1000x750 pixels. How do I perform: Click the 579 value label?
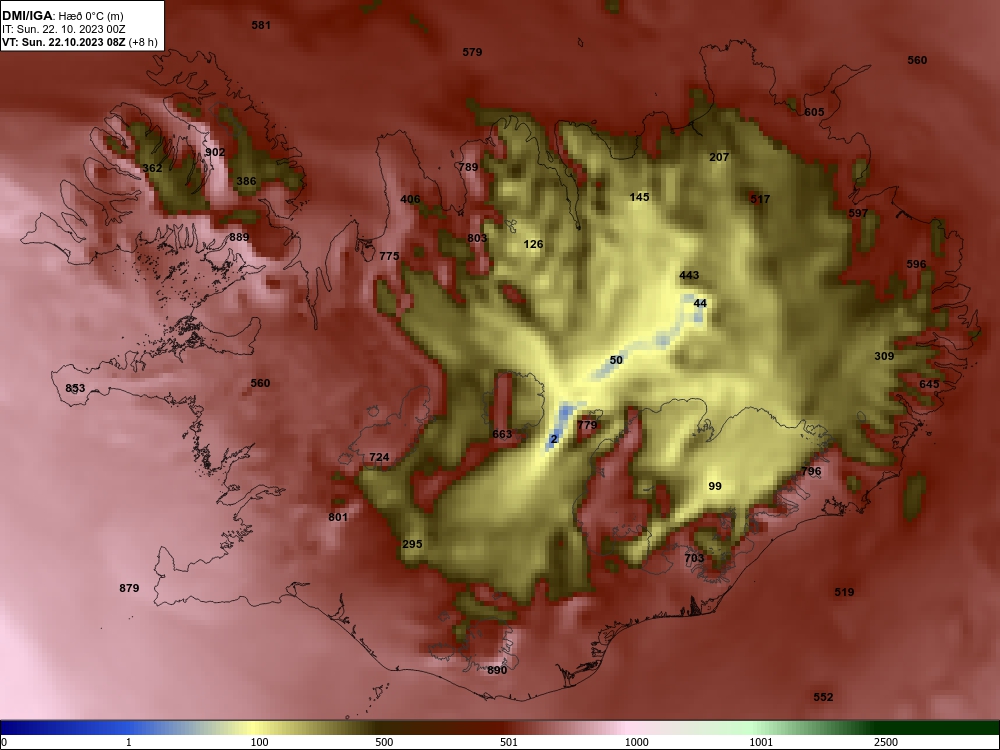(x=473, y=52)
